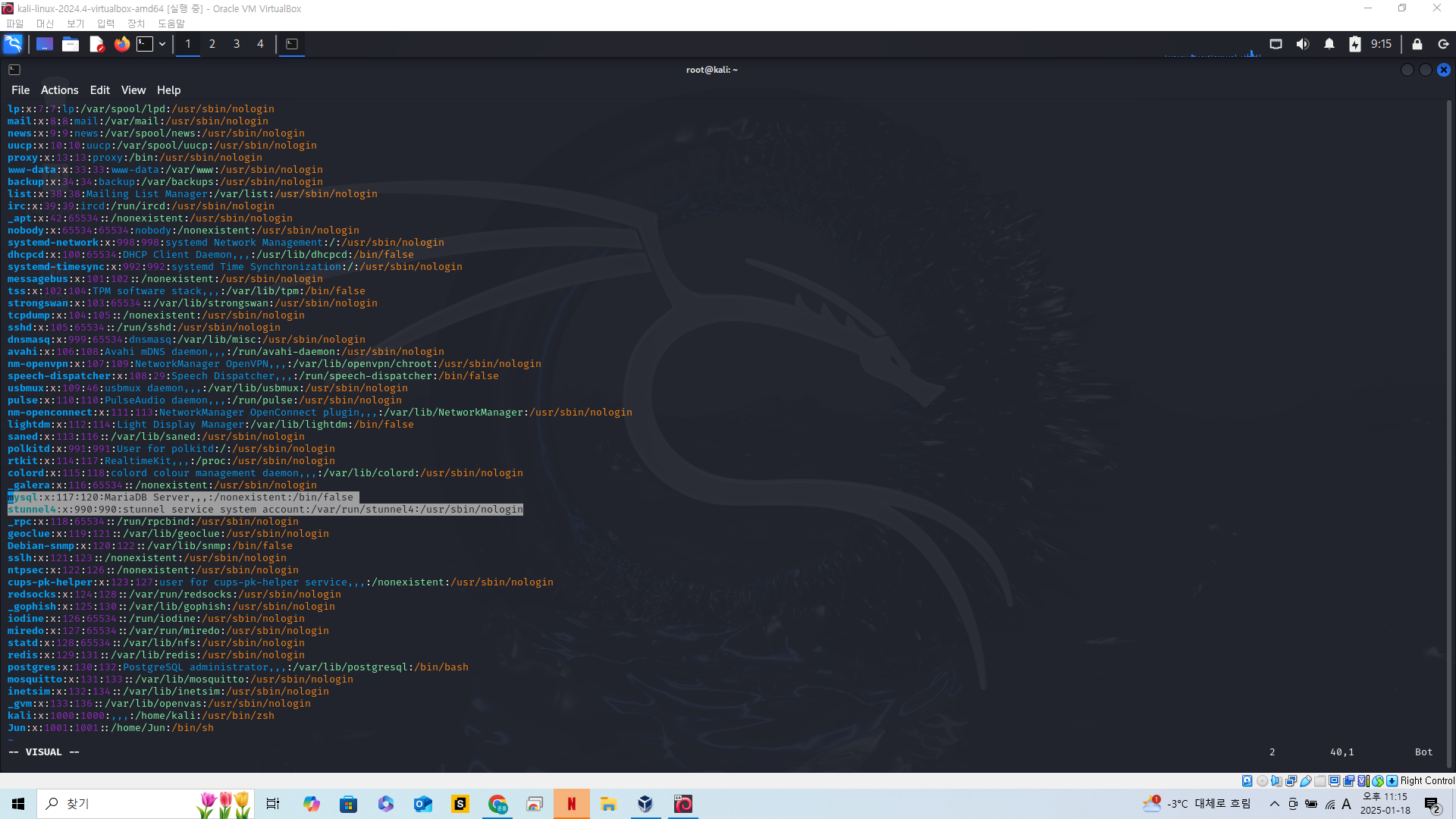The height and width of the screenshot is (819, 1456).
Task: Launch Firefox from the Kali panel
Action: (121, 44)
